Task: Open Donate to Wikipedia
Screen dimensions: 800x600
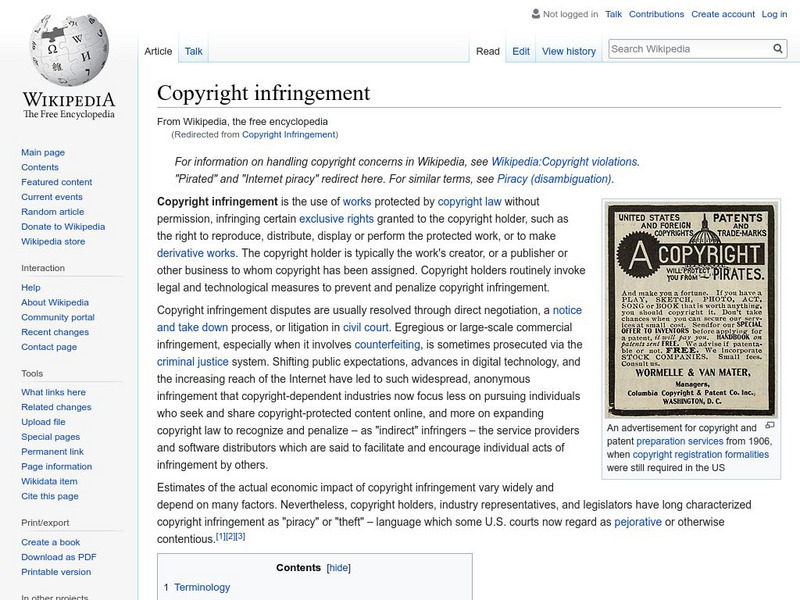Action: point(63,227)
